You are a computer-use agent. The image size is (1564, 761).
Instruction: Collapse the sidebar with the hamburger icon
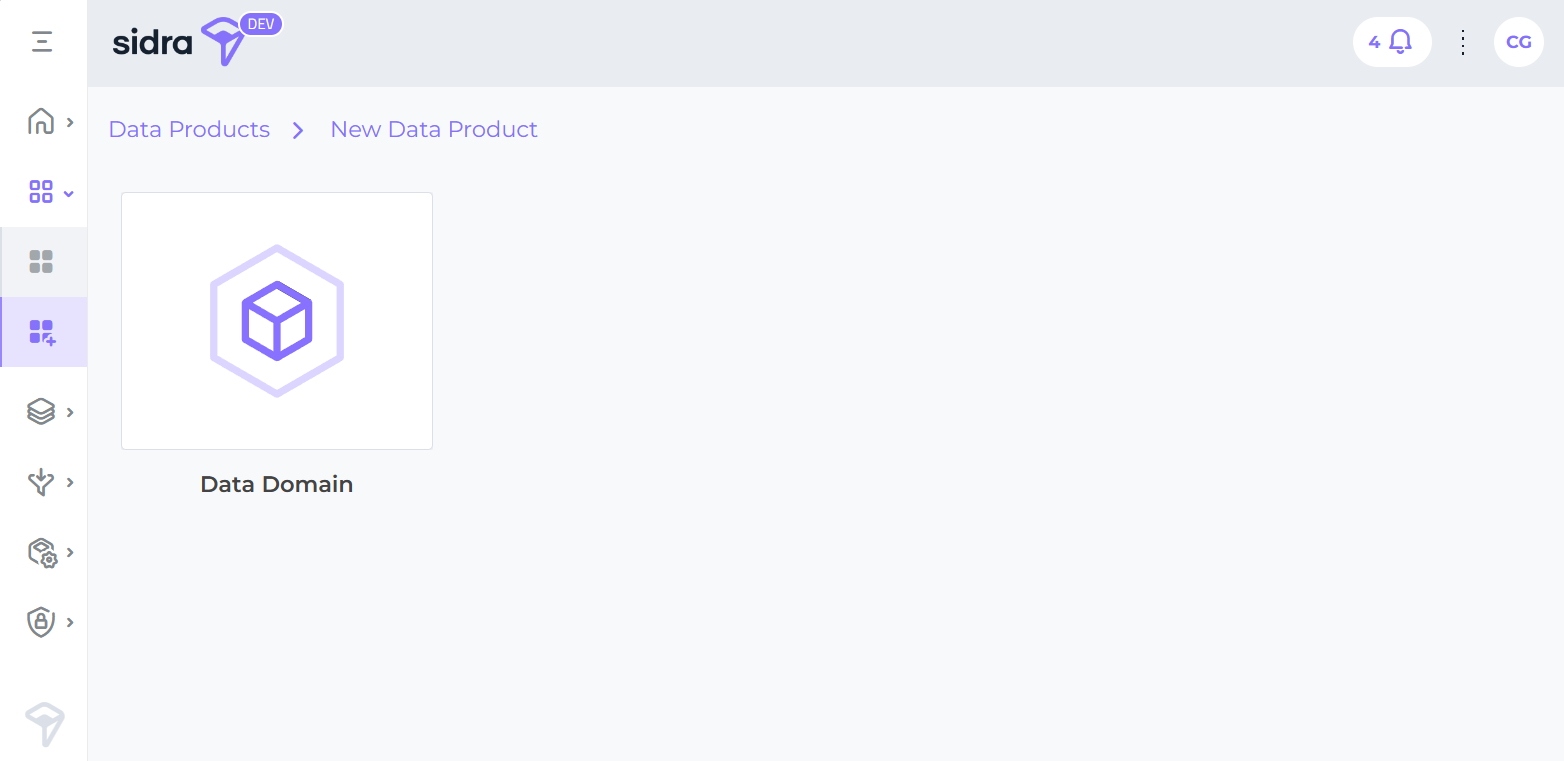[x=42, y=42]
